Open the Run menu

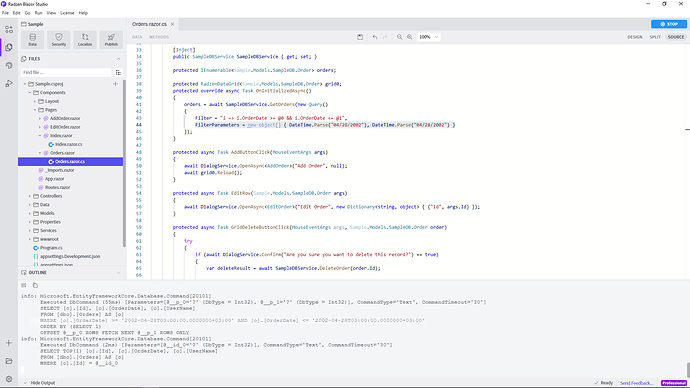39,13
